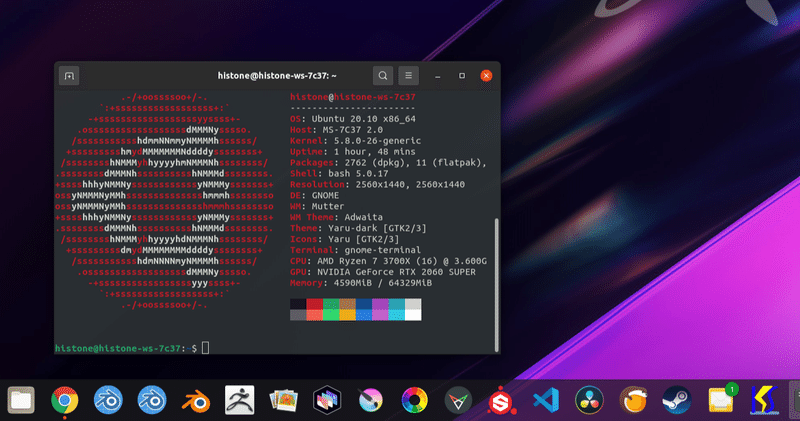
Task: Click the red histone@histone-ws-7c37 neofetch header
Action: pos(353,97)
